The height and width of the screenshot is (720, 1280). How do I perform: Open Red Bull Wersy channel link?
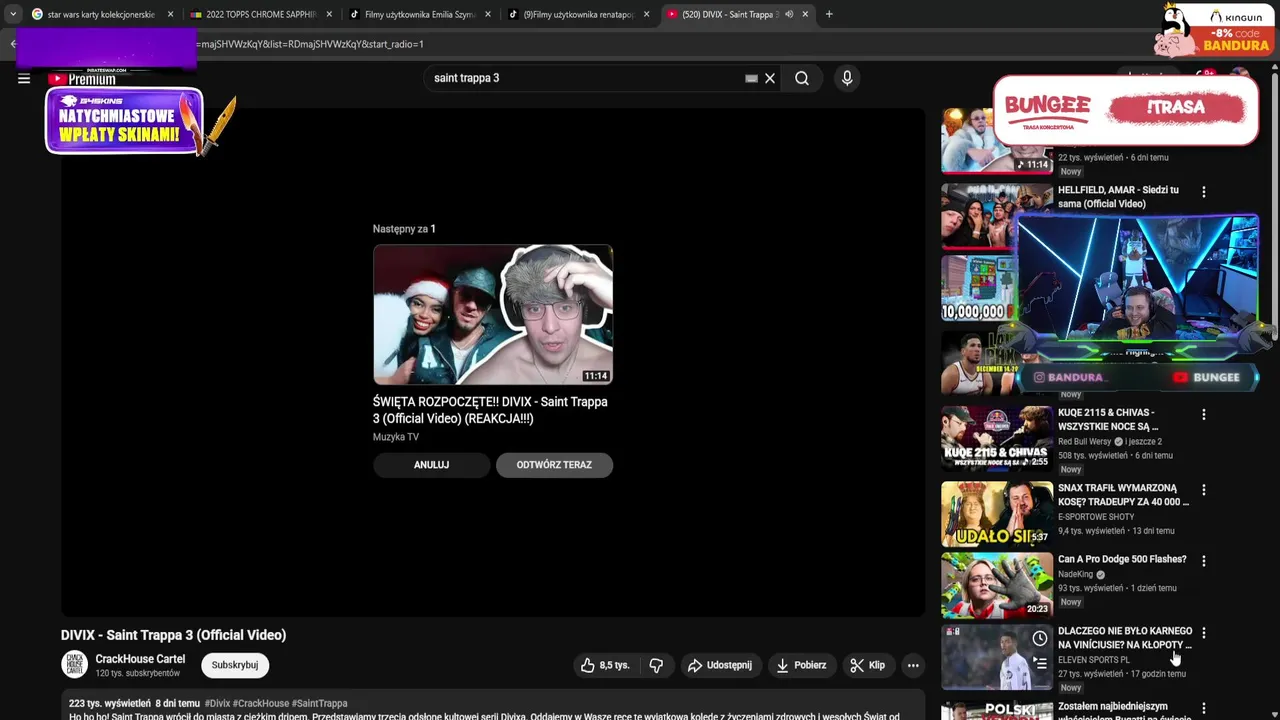click(x=1084, y=441)
